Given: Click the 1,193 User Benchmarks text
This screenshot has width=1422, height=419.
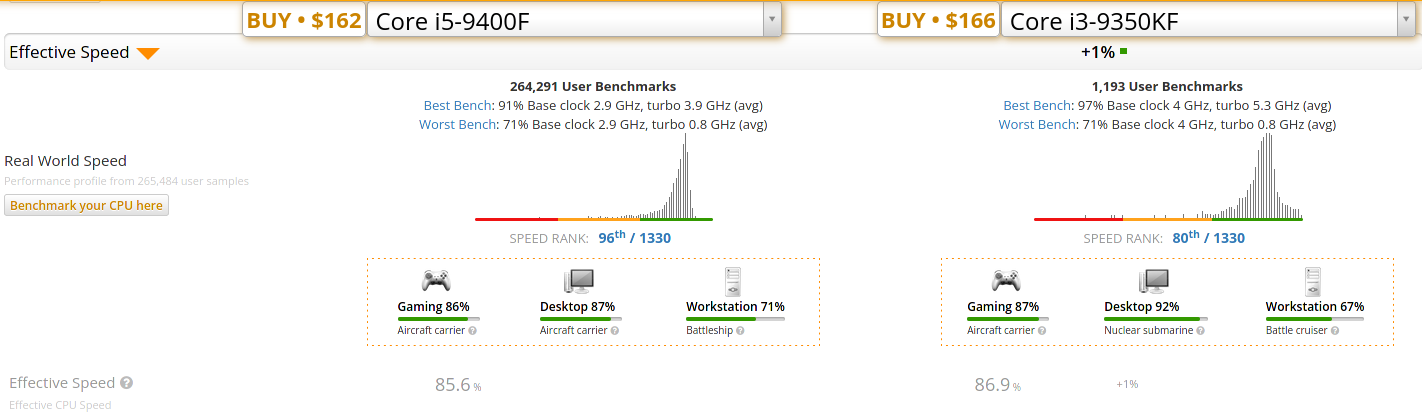Looking at the screenshot, I should coord(1167,86).
